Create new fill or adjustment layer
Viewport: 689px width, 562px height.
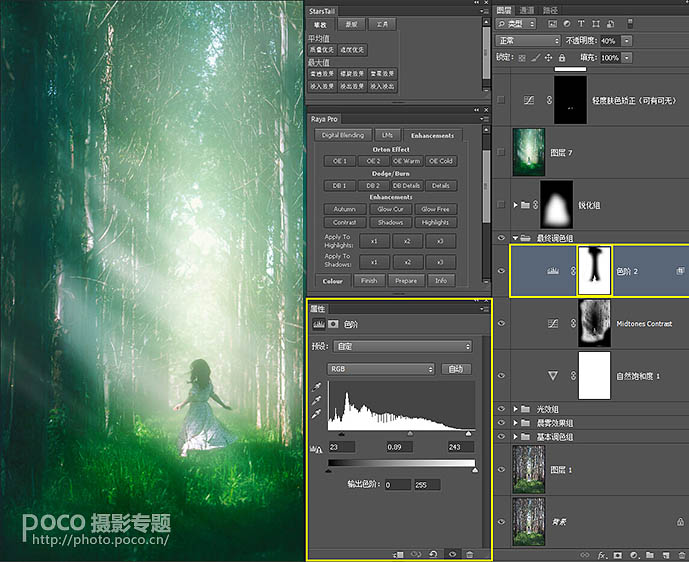tap(634, 555)
